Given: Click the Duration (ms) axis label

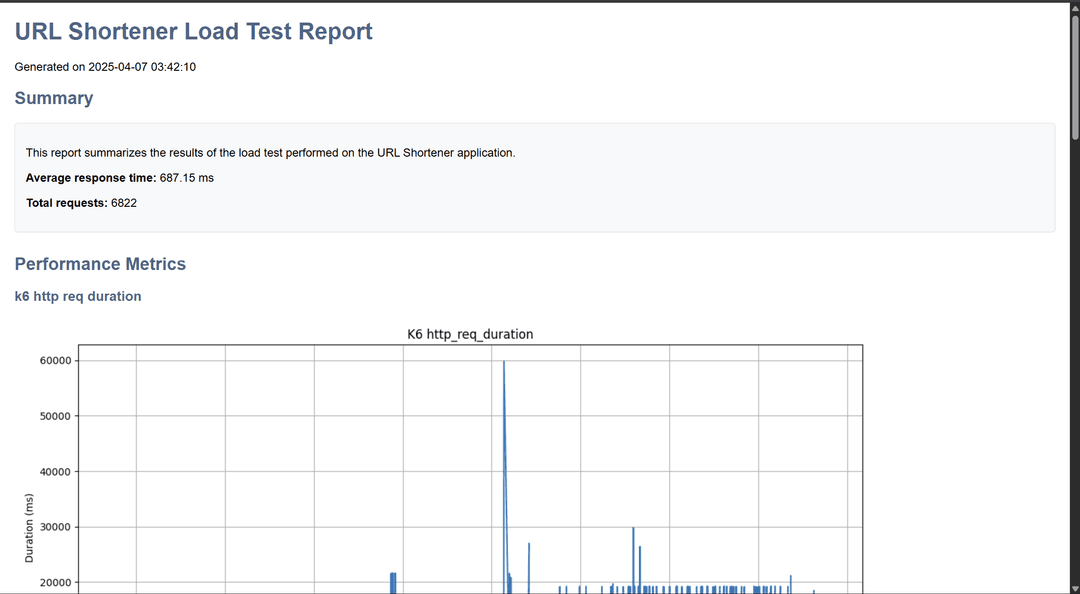Looking at the screenshot, I should (29, 527).
